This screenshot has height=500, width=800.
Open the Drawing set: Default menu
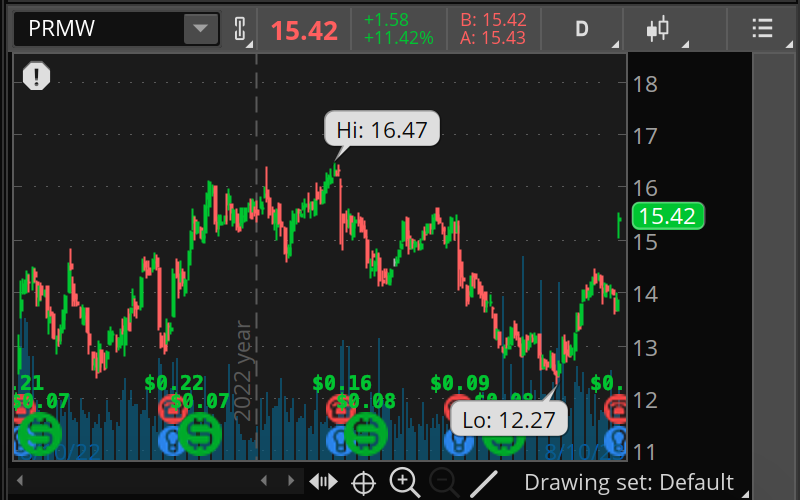636,482
